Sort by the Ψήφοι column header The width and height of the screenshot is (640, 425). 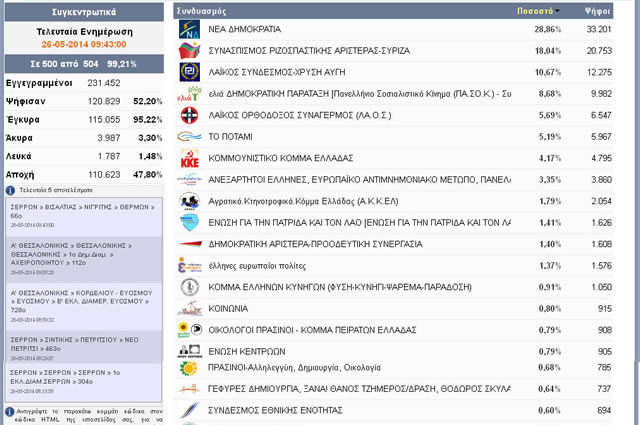(x=598, y=10)
